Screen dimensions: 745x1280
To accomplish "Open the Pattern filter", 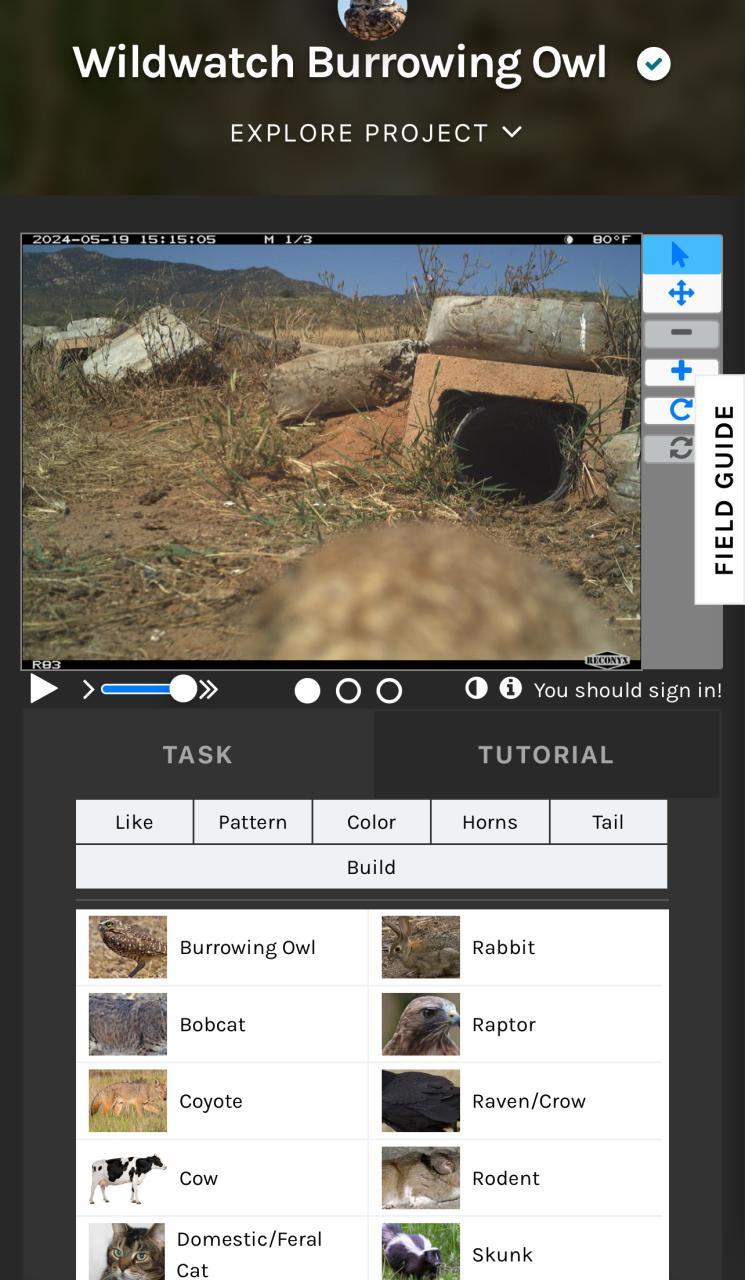I will click(x=253, y=822).
